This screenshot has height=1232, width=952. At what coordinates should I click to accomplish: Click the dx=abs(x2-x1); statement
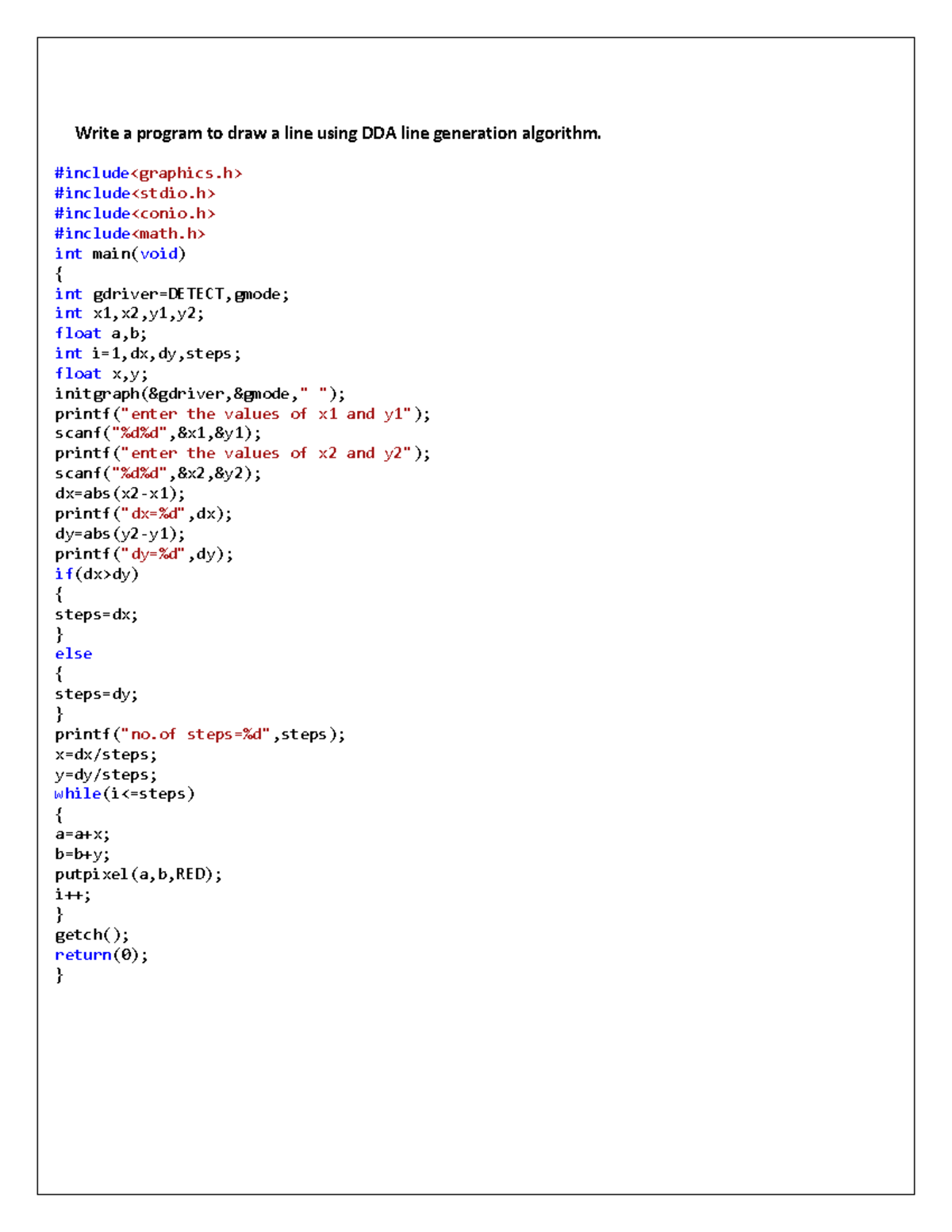[119, 493]
